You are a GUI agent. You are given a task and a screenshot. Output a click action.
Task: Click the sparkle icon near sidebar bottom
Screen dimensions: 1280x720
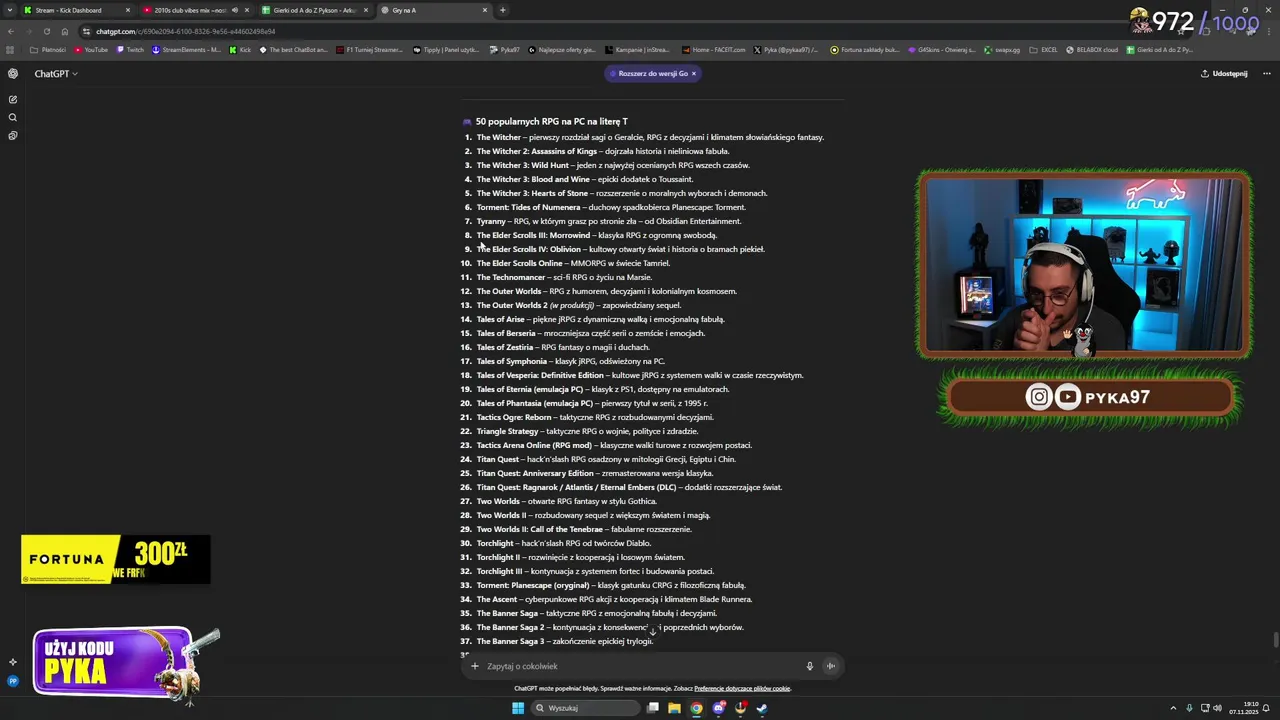click(x=13, y=662)
